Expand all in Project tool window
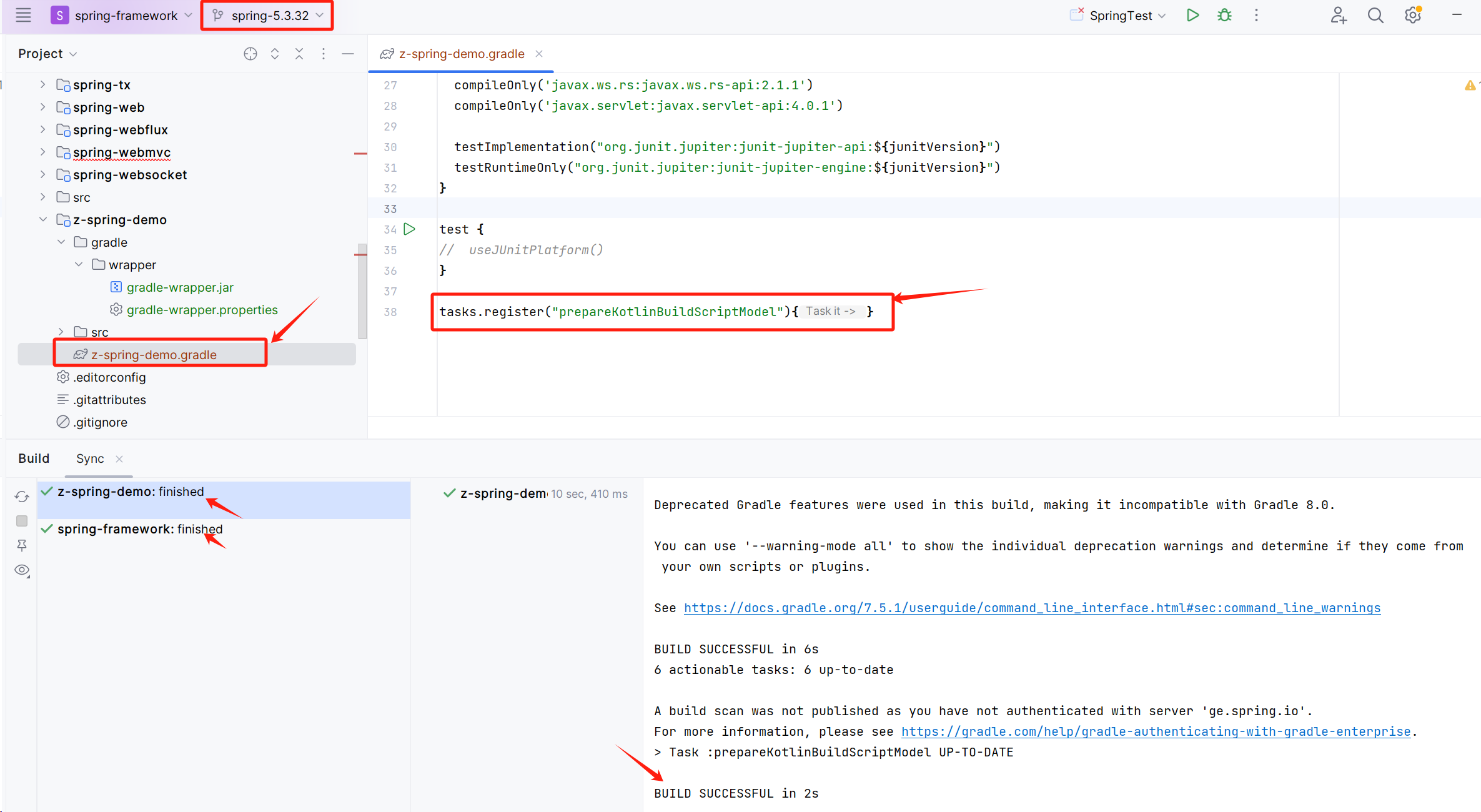The width and height of the screenshot is (1481, 812). tap(275, 54)
